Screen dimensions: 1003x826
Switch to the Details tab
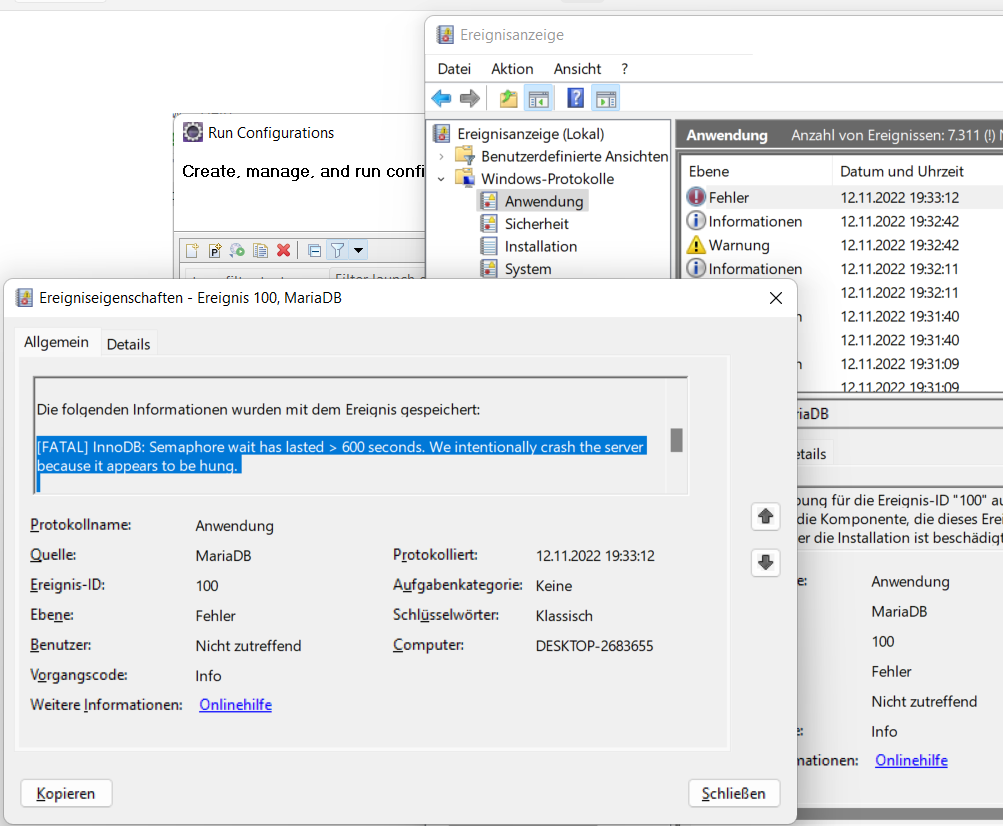128,344
